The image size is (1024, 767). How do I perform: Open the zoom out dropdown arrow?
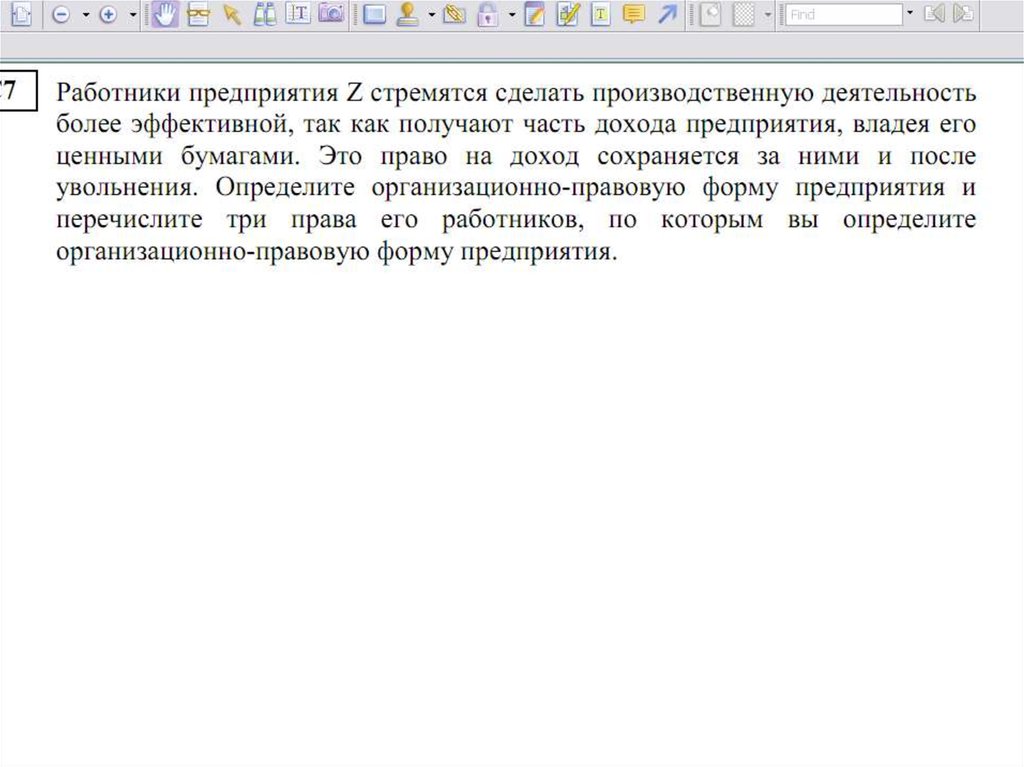click(x=86, y=14)
